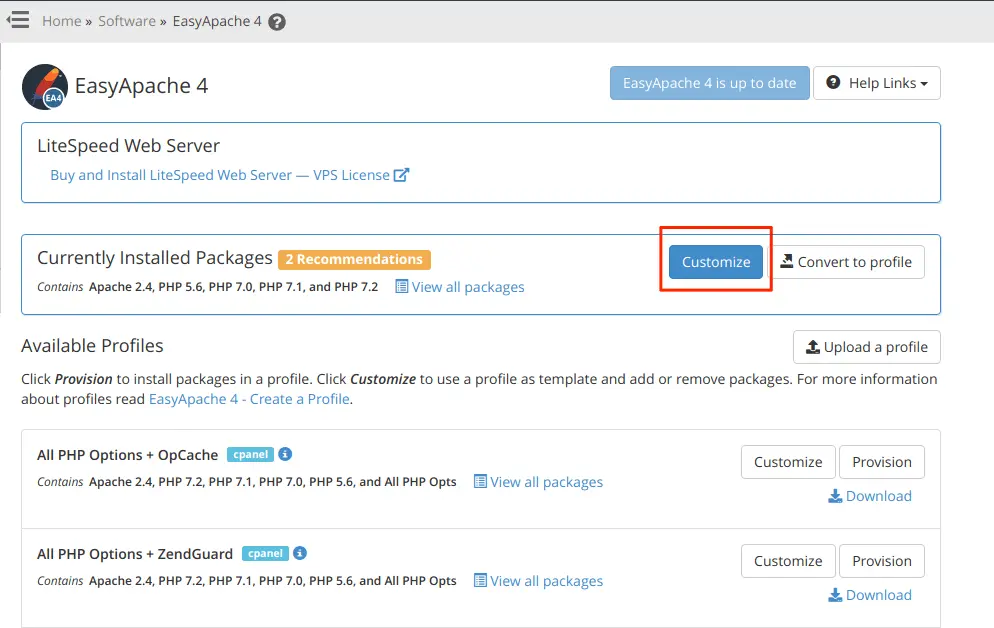Click Provision for All PHP Options + ZendGuard
The height and width of the screenshot is (628, 994).
coord(881,561)
